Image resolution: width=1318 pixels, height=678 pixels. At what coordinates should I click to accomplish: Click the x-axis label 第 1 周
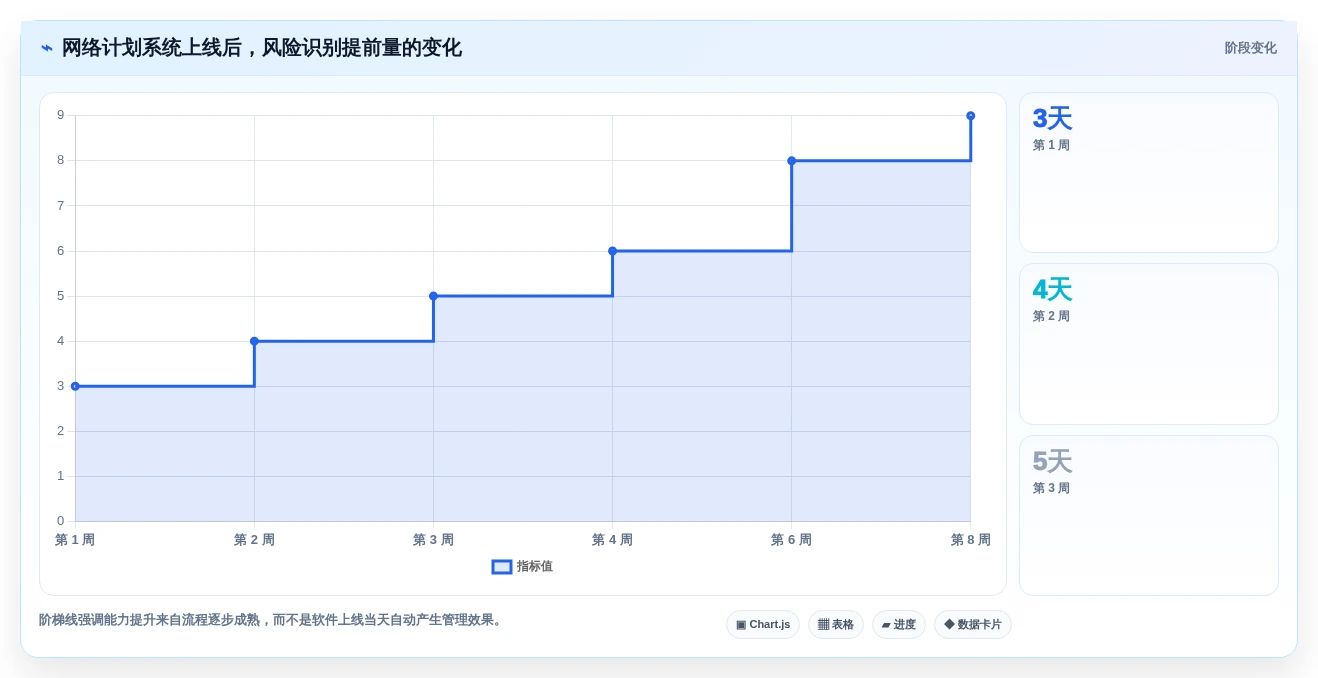75,540
